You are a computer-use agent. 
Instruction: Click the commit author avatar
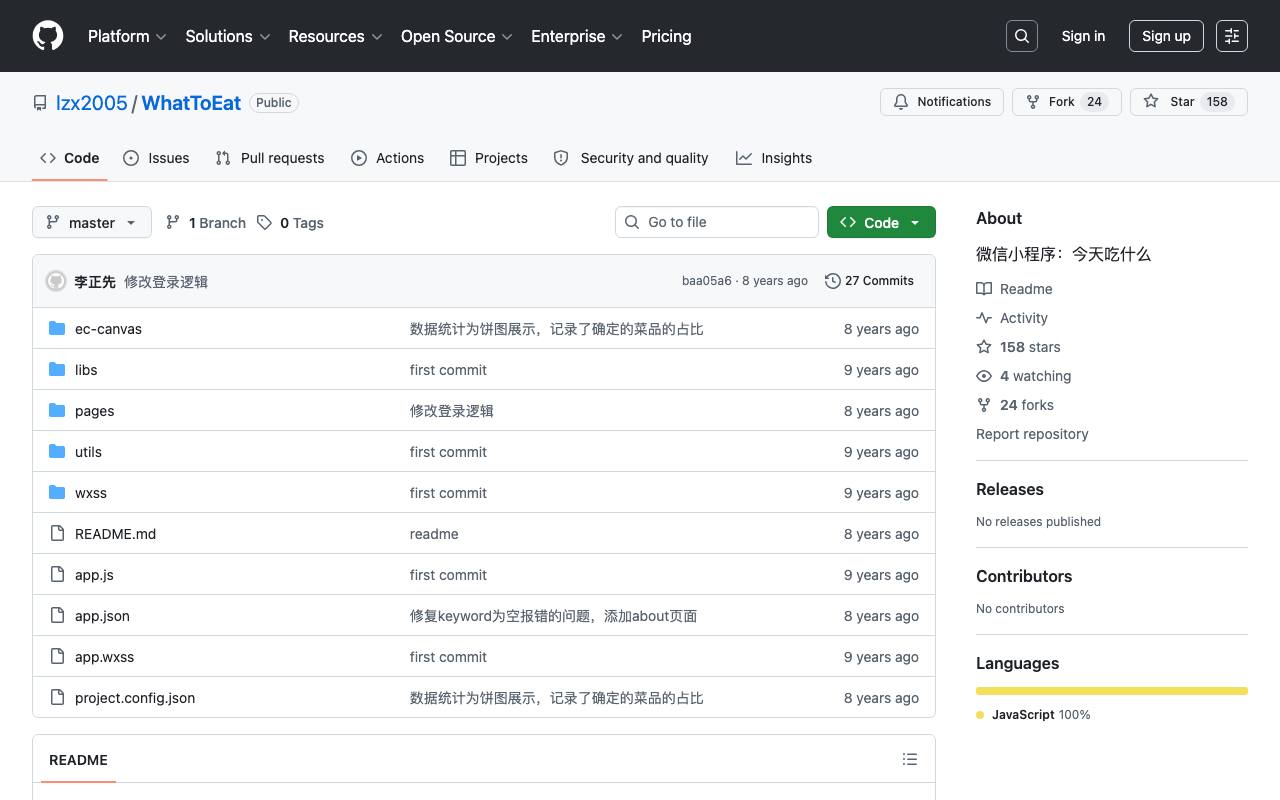pos(56,282)
